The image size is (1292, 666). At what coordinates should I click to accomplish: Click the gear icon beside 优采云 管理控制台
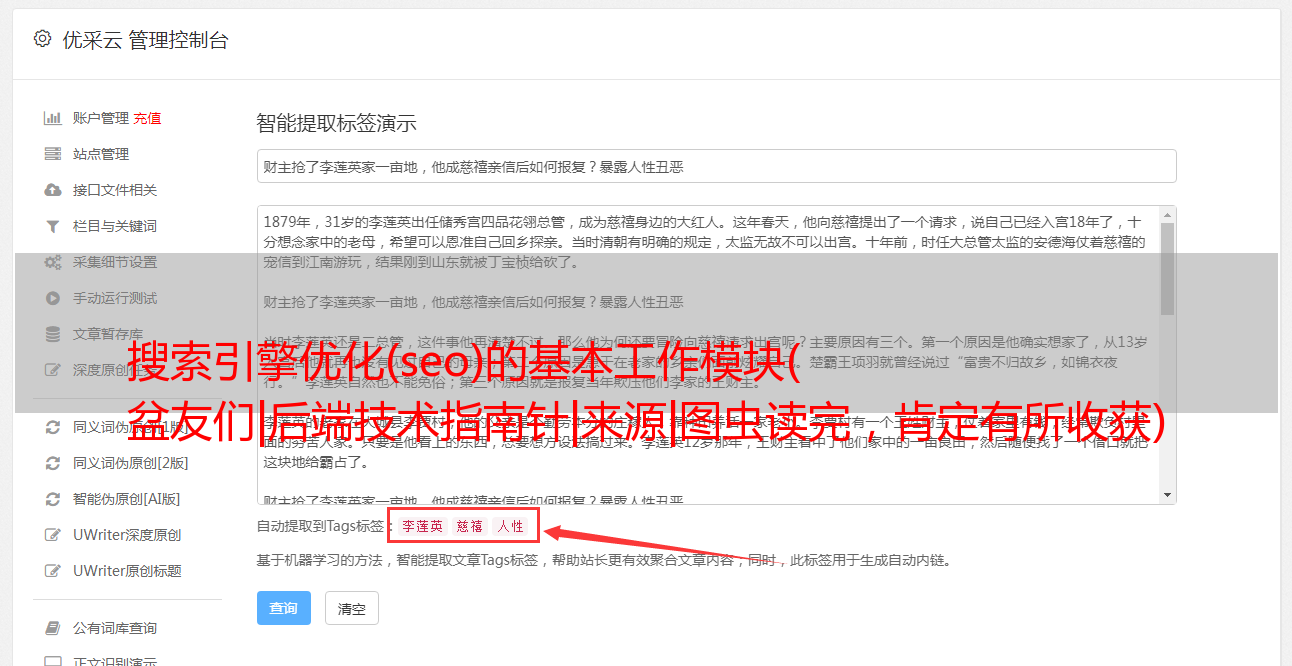pyautogui.click(x=42, y=39)
